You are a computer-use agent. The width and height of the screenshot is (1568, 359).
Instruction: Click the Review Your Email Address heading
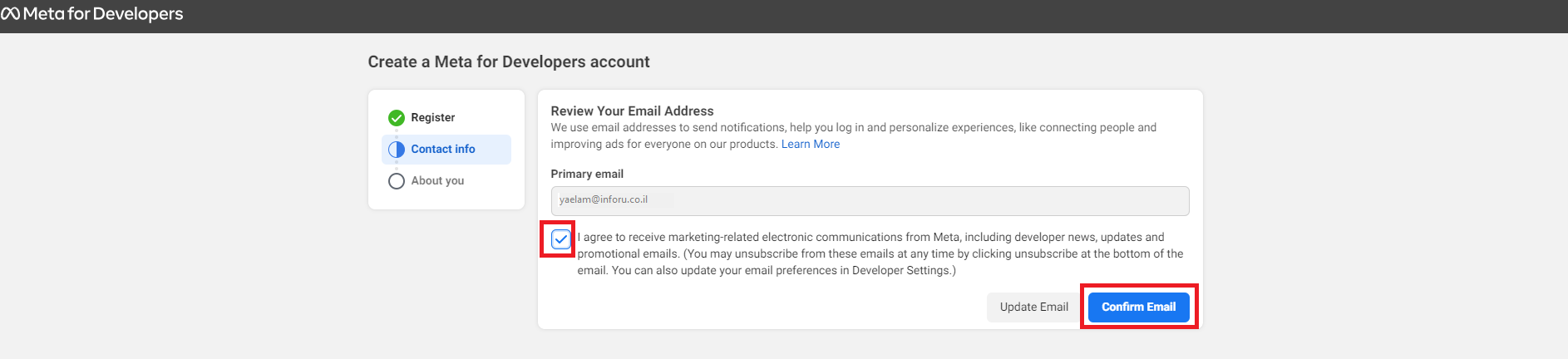tap(632, 111)
